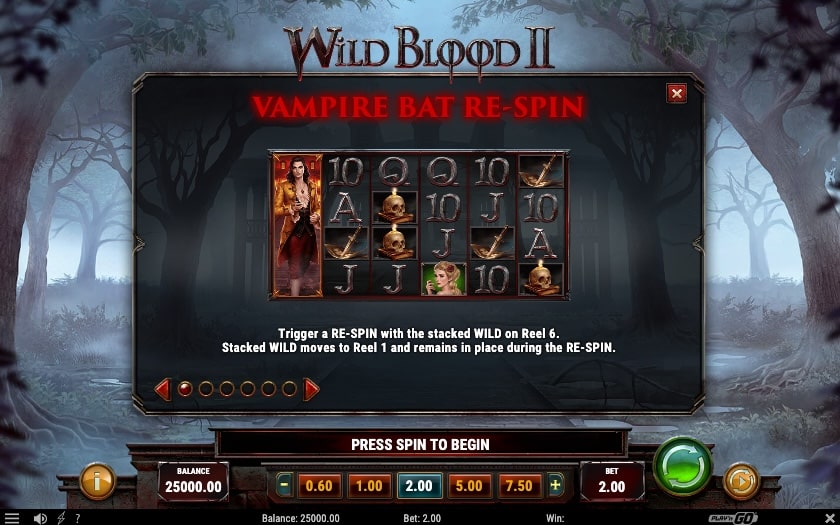Open the hamburger menu in bottom bar
The image size is (840, 525).
pos(11,518)
